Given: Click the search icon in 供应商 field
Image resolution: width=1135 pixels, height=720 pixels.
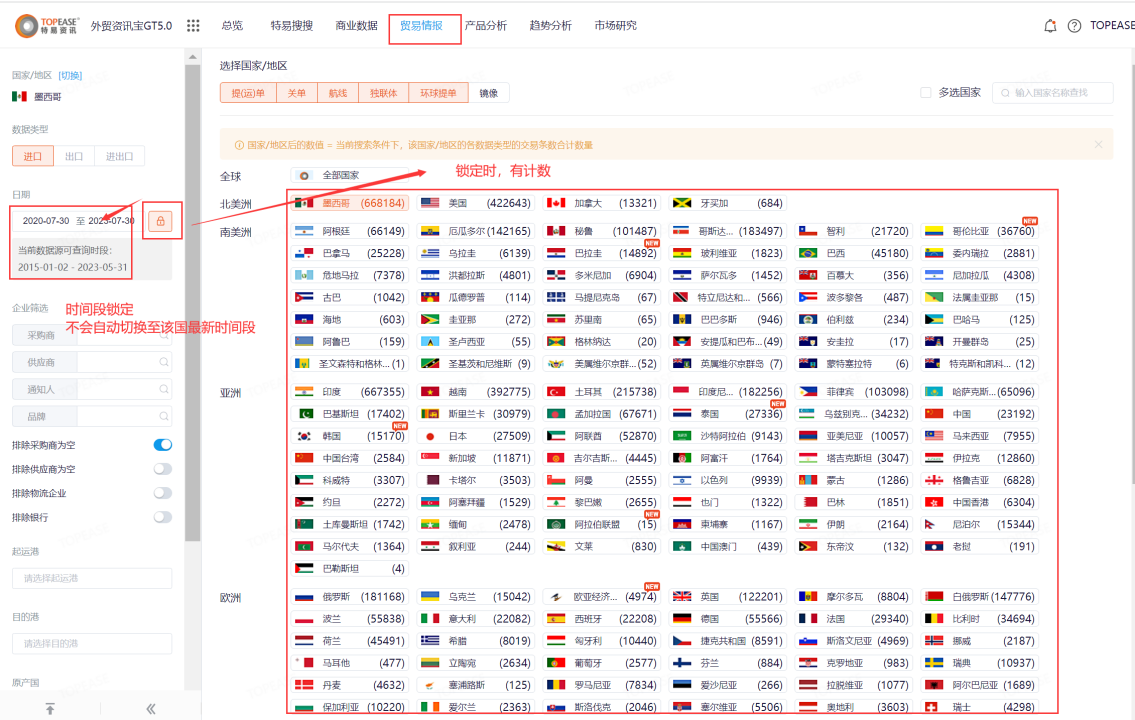Looking at the screenshot, I should (x=164, y=362).
